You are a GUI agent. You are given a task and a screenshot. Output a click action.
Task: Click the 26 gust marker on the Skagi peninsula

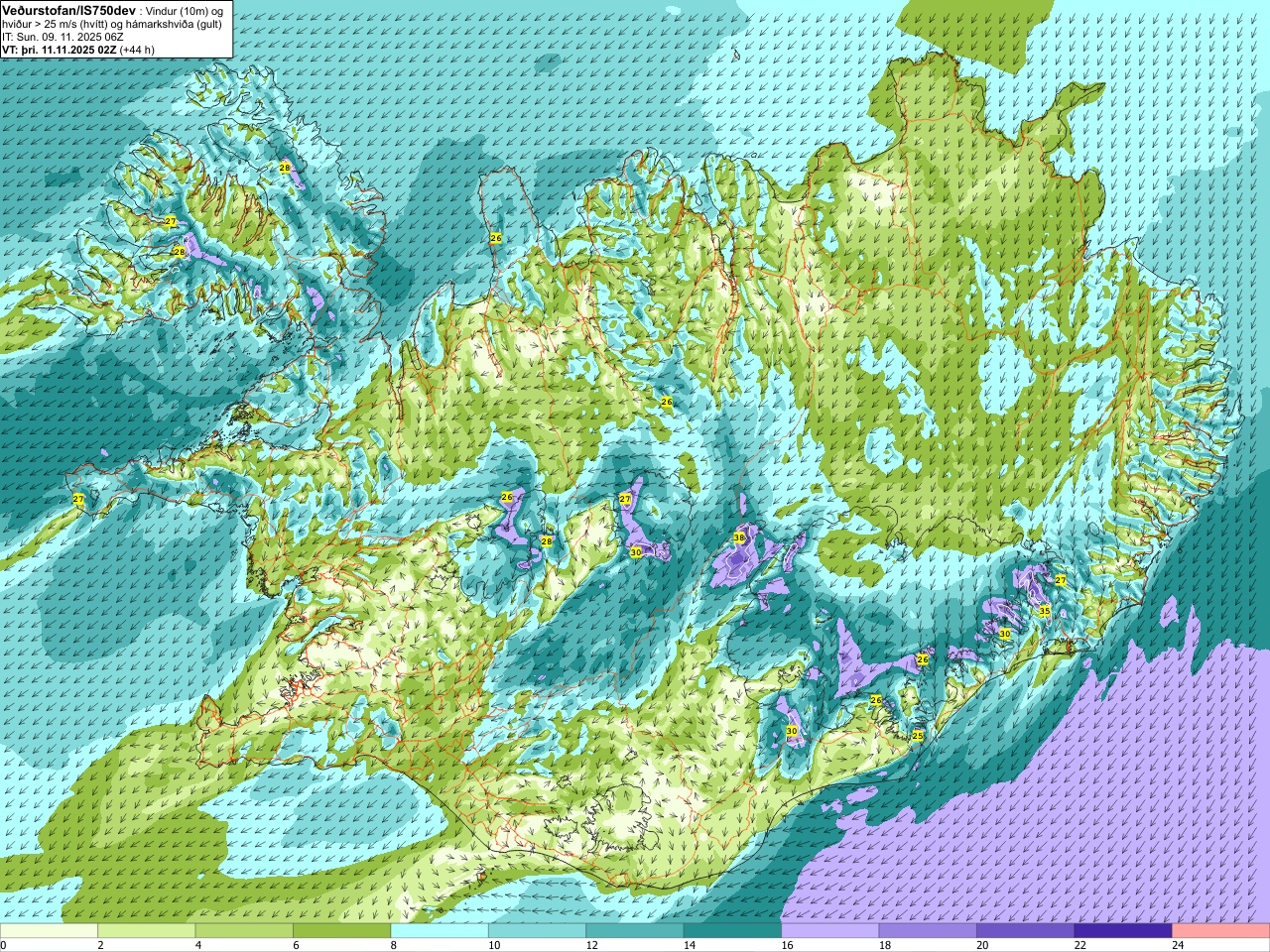(x=496, y=238)
